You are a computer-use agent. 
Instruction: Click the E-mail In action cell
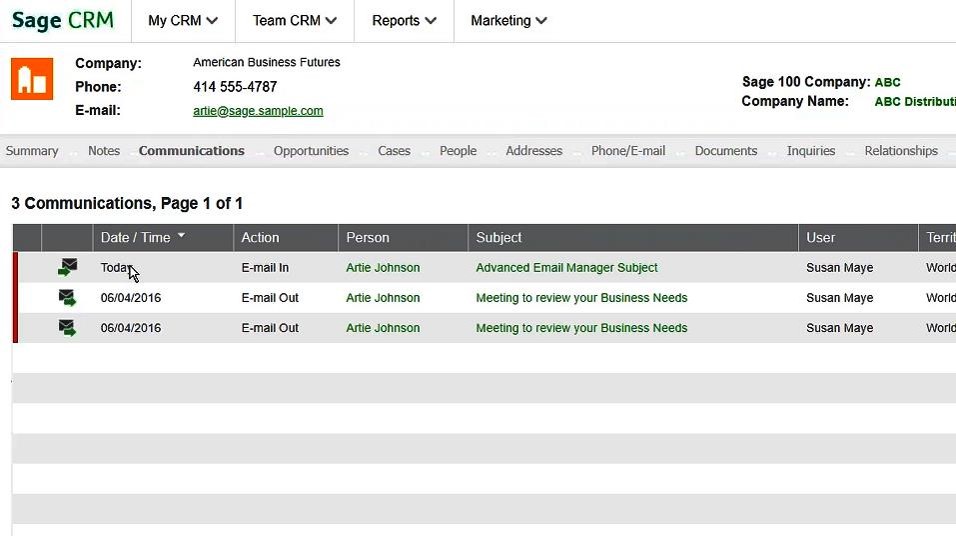click(x=265, y=267)
